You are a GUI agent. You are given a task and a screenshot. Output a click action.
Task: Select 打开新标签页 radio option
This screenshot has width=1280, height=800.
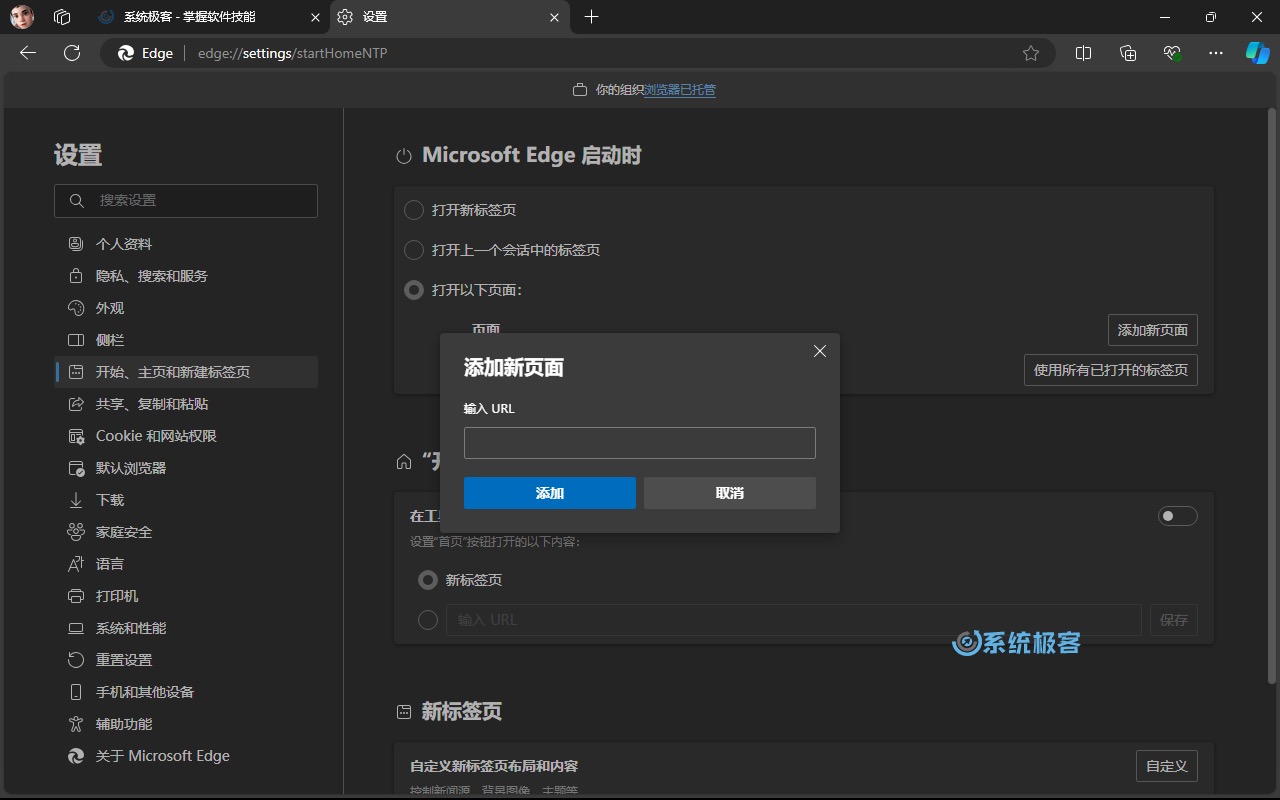coord(414,210)
